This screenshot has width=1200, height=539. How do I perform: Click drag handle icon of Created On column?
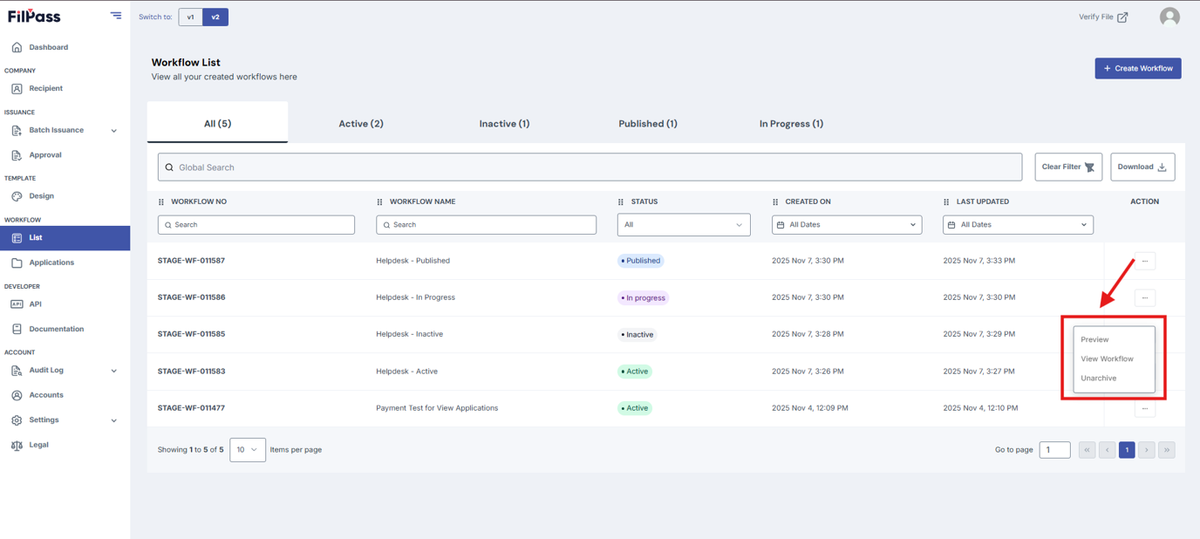[776, 202]
